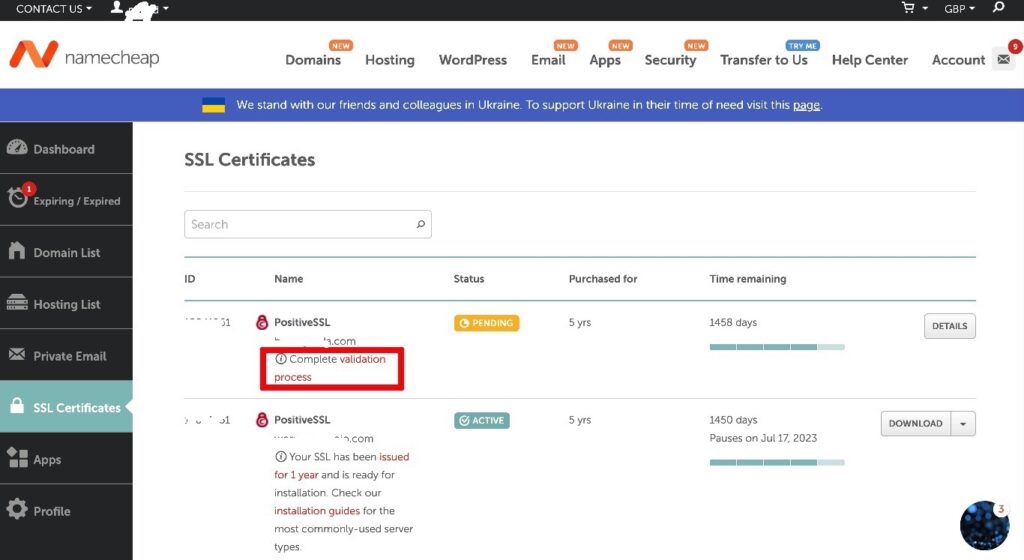Click the Name column header

click(289, 279)
